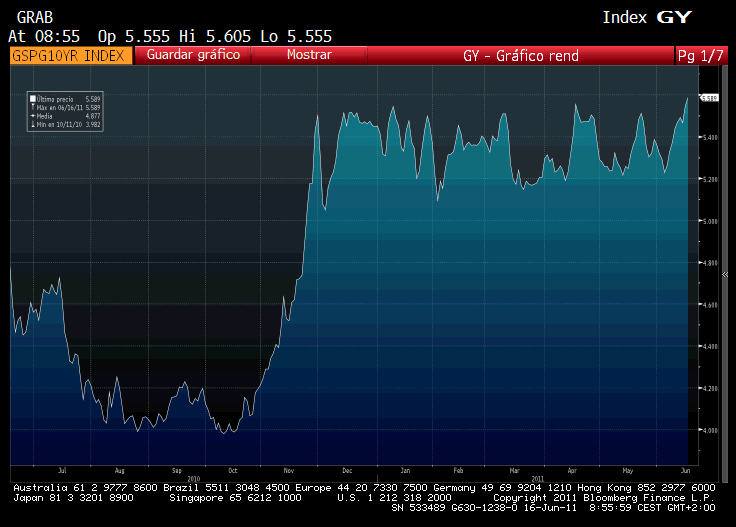Viewport: 736px width, 527px height.
Task: Click the 4.200 y-axis label
Action: (x=710, y=388)
